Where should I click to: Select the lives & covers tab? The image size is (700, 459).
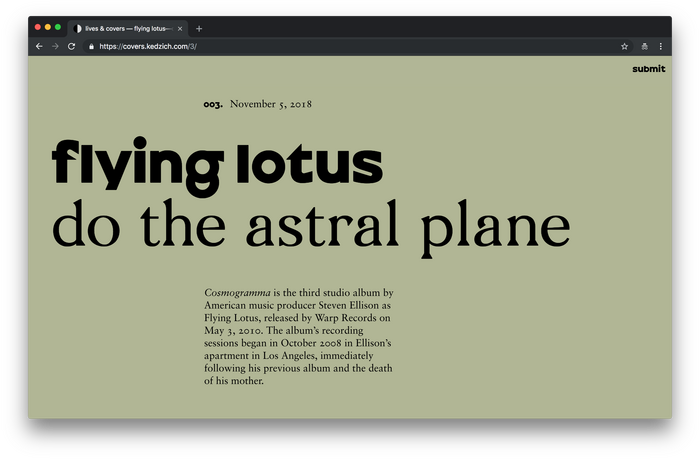[x=128, y=29]
